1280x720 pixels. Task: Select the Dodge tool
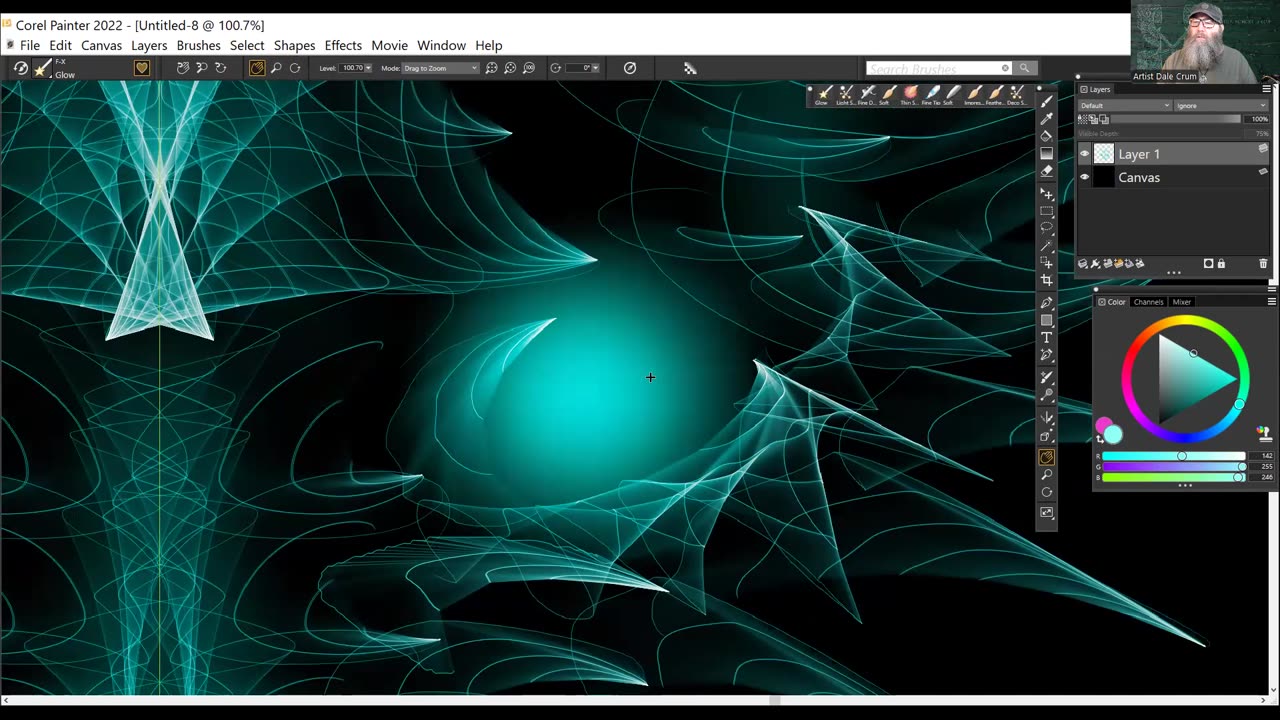(1047, 395)
